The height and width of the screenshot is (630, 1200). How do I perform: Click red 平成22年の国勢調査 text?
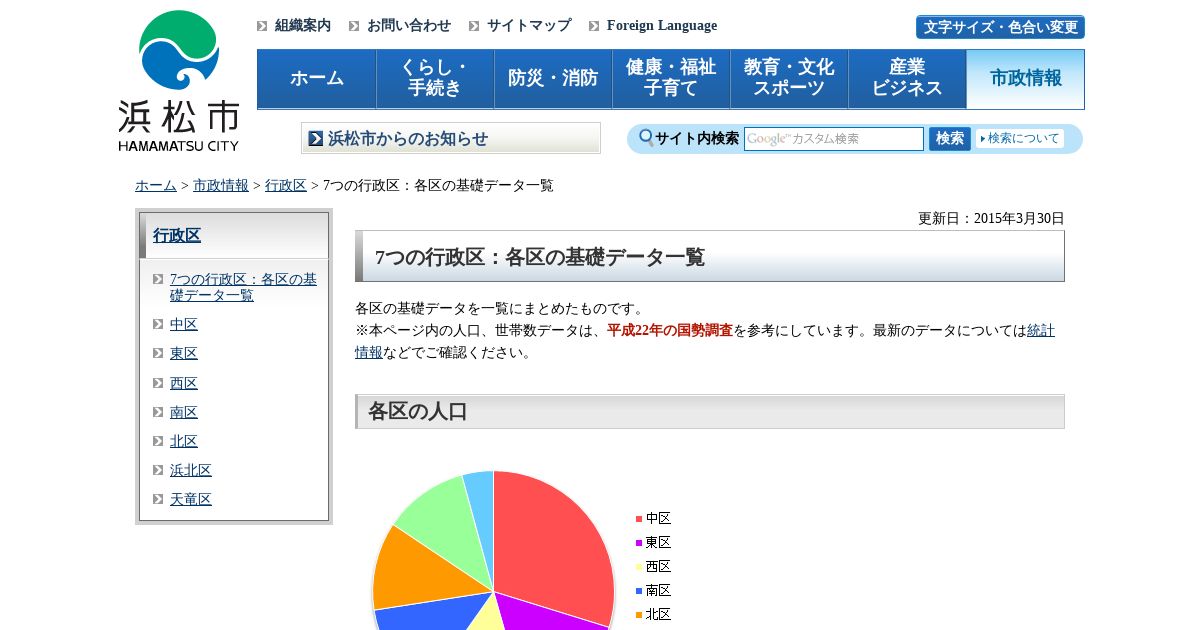coord(670,330)
